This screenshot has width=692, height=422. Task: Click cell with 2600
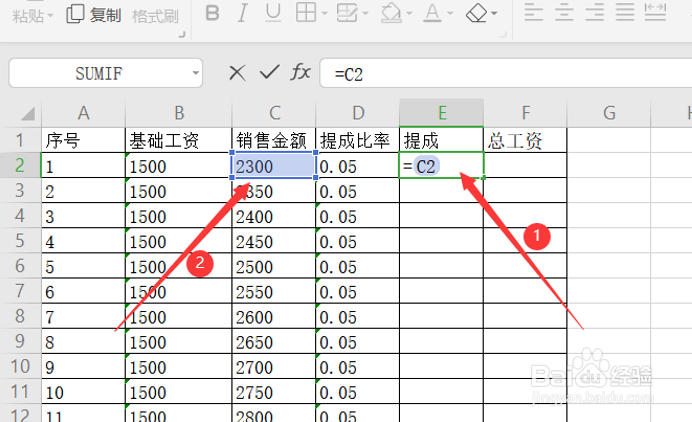[274, 316]
